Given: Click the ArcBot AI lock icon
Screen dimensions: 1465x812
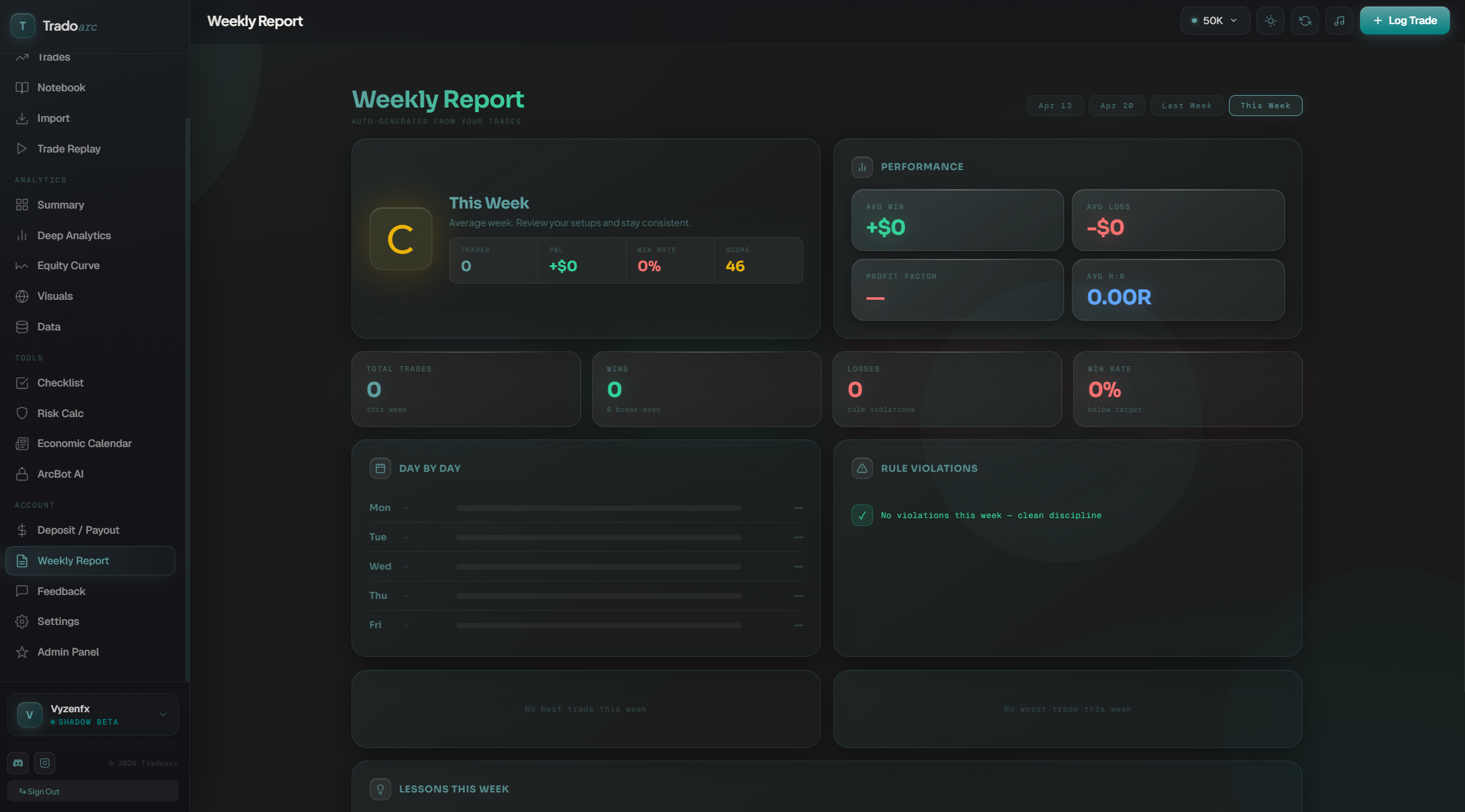Looking at the screenshot, I should 22,474.
